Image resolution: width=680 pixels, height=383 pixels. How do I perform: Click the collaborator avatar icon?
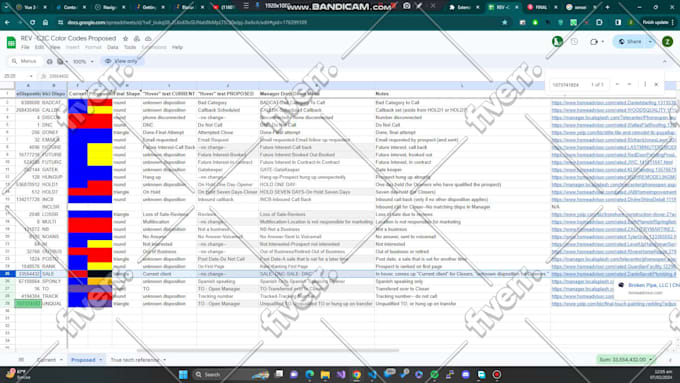(557, 41)
